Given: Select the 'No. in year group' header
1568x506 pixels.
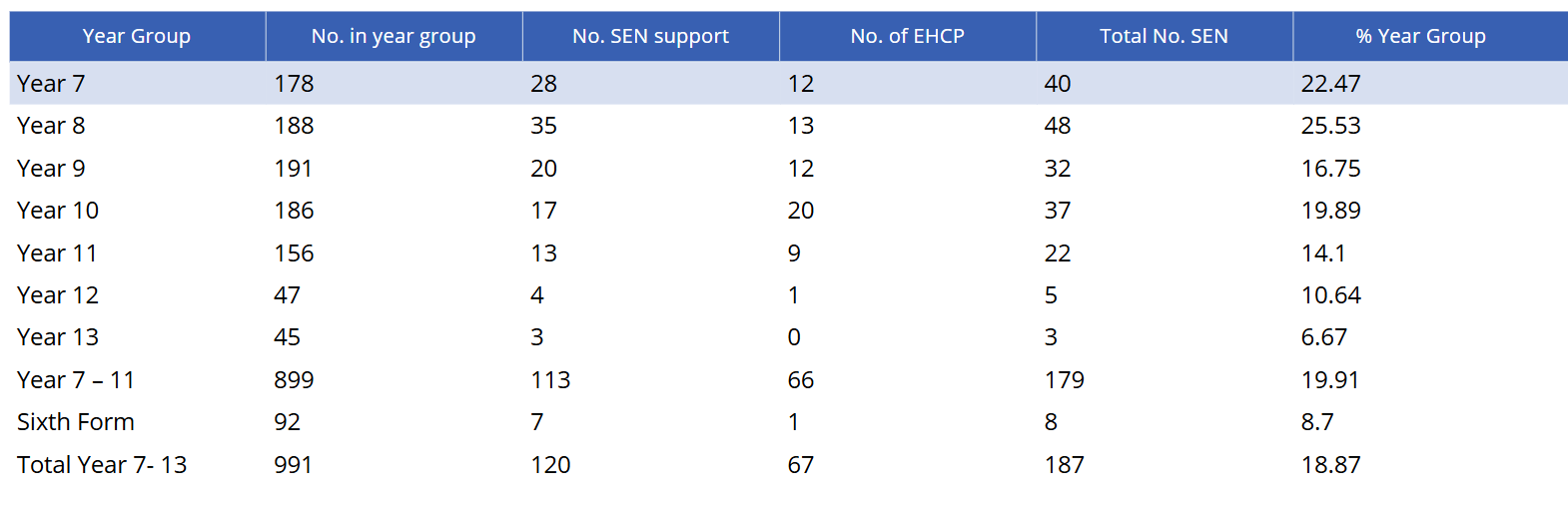Looking at the screenshot, I should point(393,37).
